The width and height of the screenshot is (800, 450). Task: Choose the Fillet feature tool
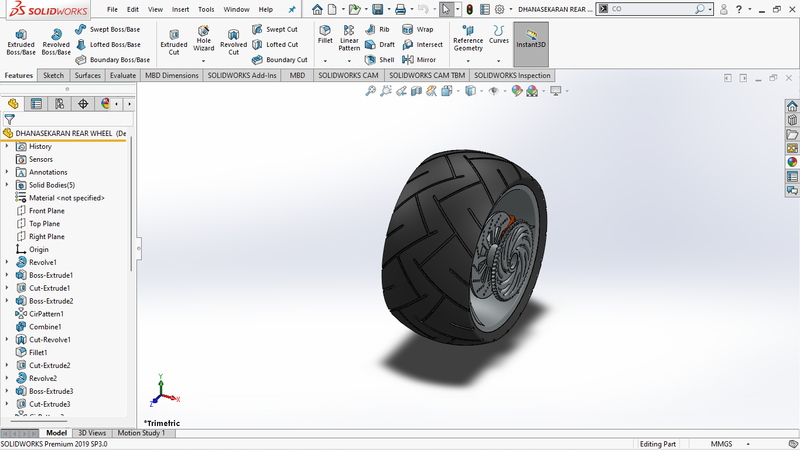(325, 35)
